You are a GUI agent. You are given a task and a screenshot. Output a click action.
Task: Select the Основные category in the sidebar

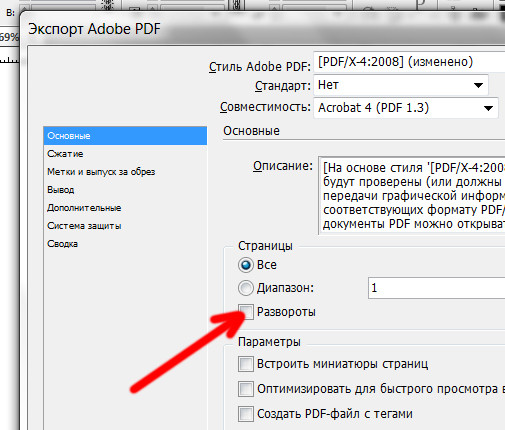(x=125, y=136)
